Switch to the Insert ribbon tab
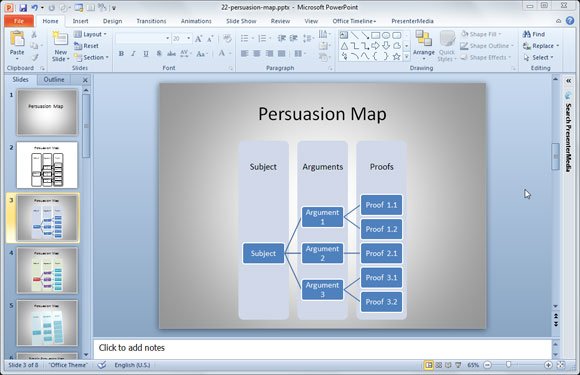The width and height of the screenshot is (580, 375). (x=80, y=21)
